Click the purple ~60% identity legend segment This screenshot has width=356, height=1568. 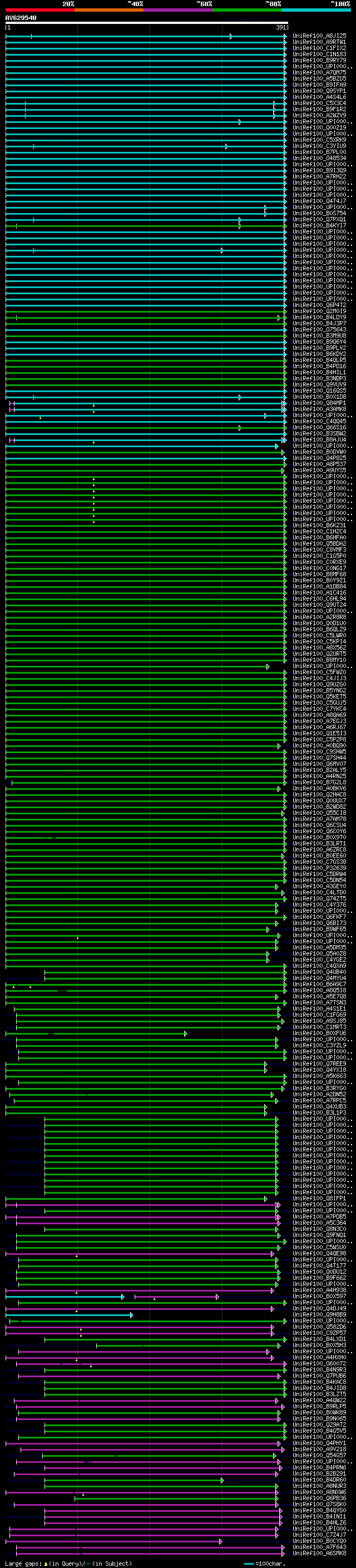(x=177, y=10)
